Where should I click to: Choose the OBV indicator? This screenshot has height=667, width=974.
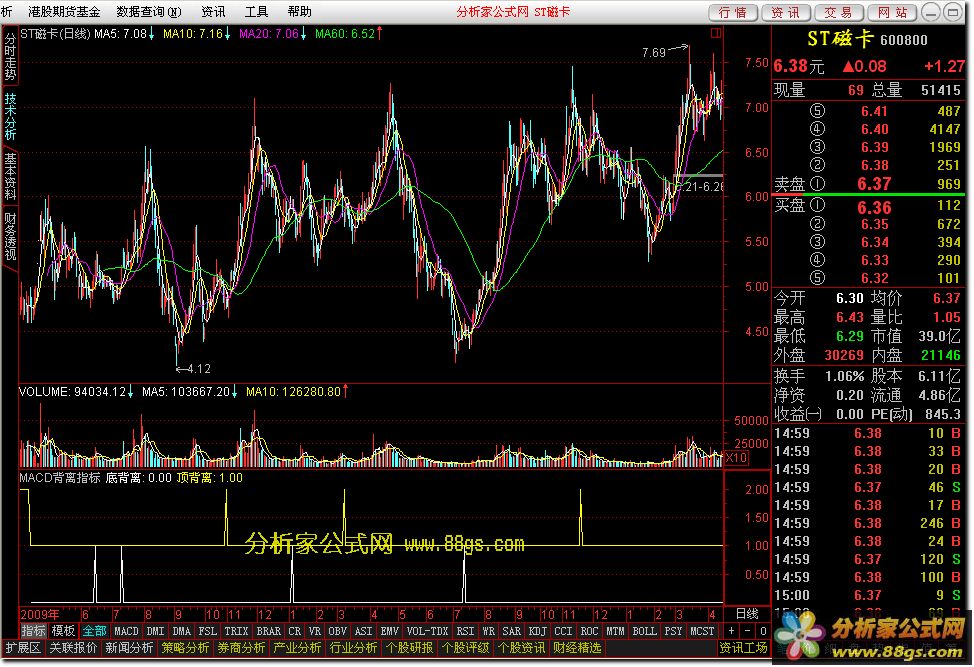coord(337,631)
